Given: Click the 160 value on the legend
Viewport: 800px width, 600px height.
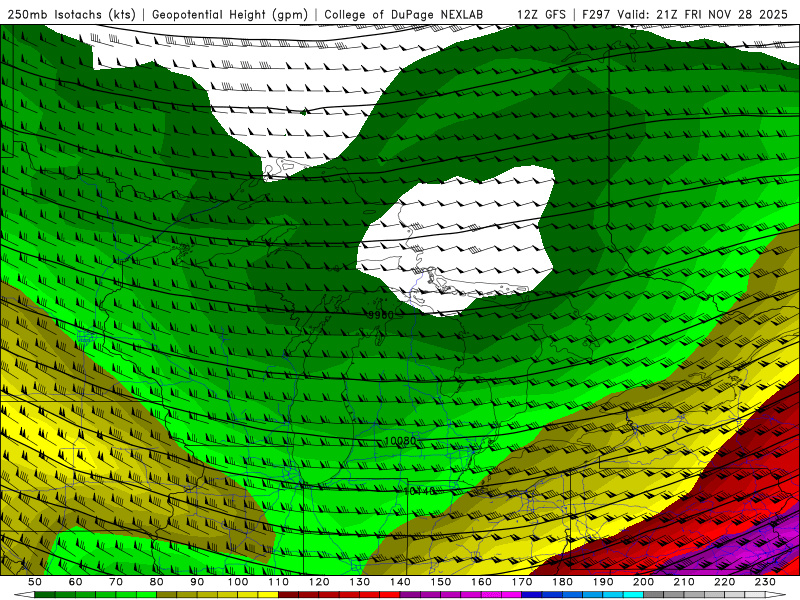Looking at the screenshot, I should pyautogui.click(x=481, y=582).
